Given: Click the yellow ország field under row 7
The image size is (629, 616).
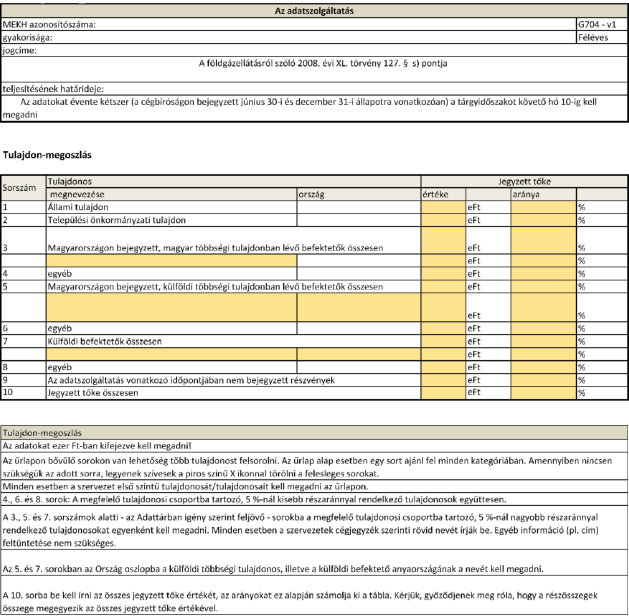Looking at the screenshot, I should pos(359,354).
